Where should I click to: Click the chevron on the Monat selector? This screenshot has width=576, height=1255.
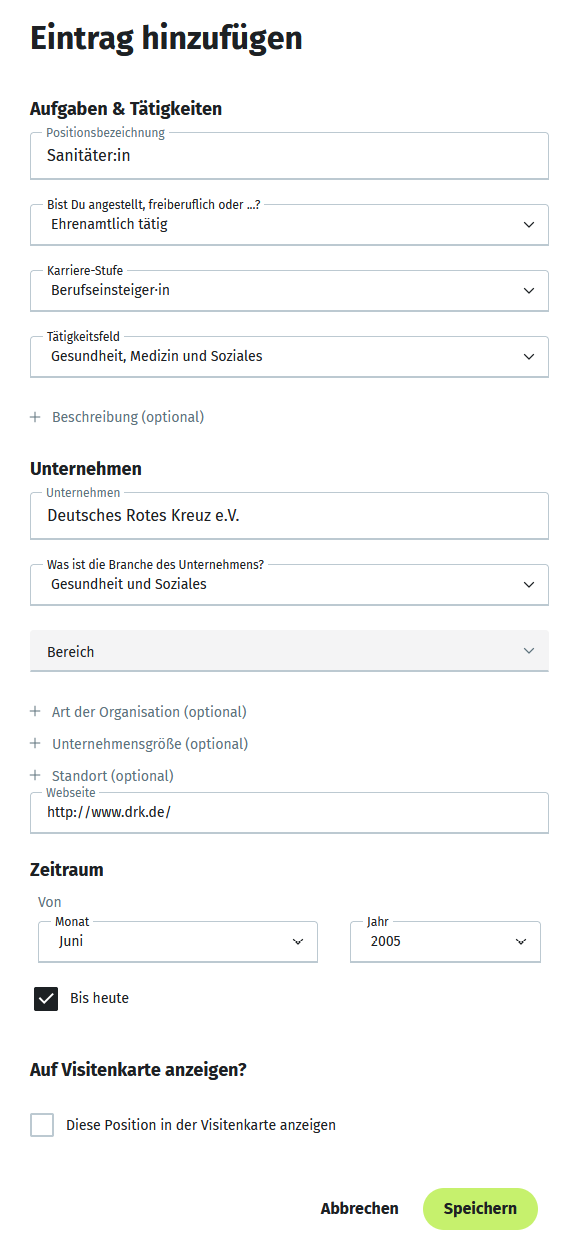(297, 941)
